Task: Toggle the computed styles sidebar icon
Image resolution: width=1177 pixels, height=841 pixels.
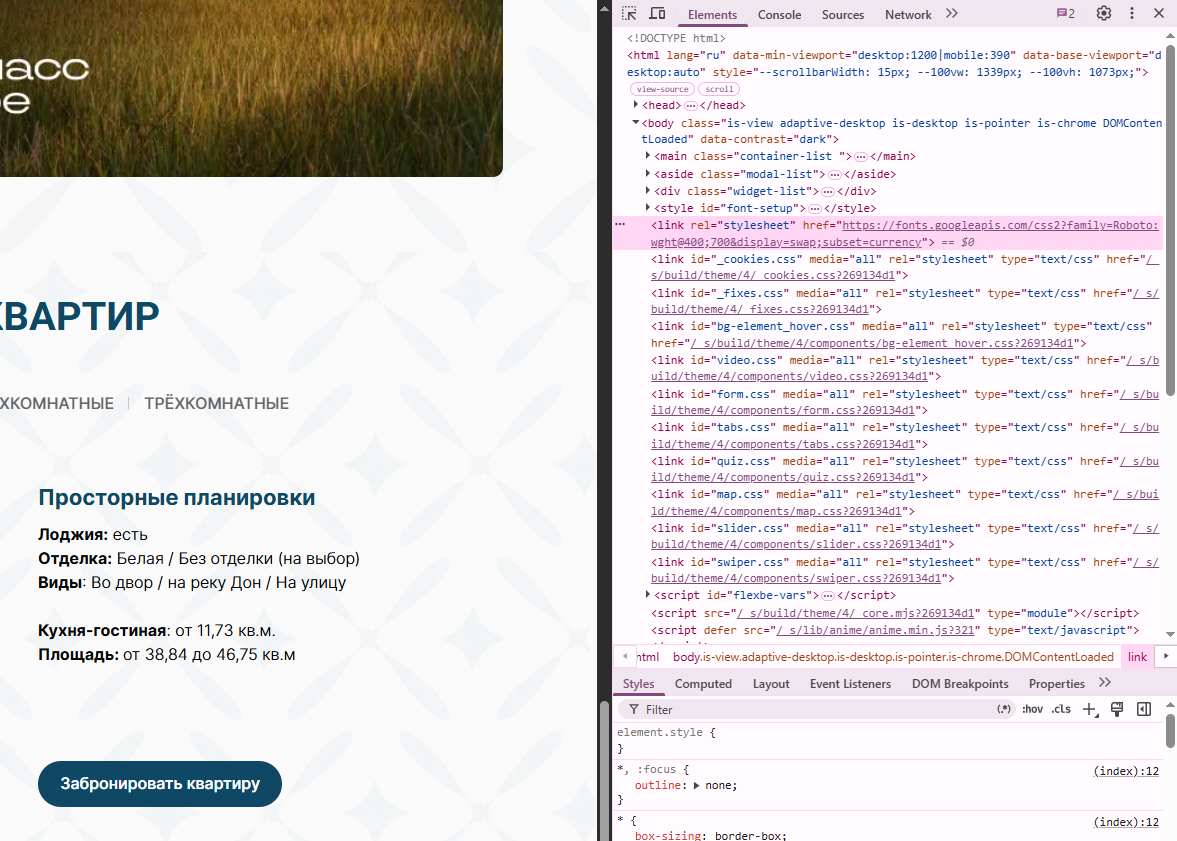Action: pos(1144,709)
